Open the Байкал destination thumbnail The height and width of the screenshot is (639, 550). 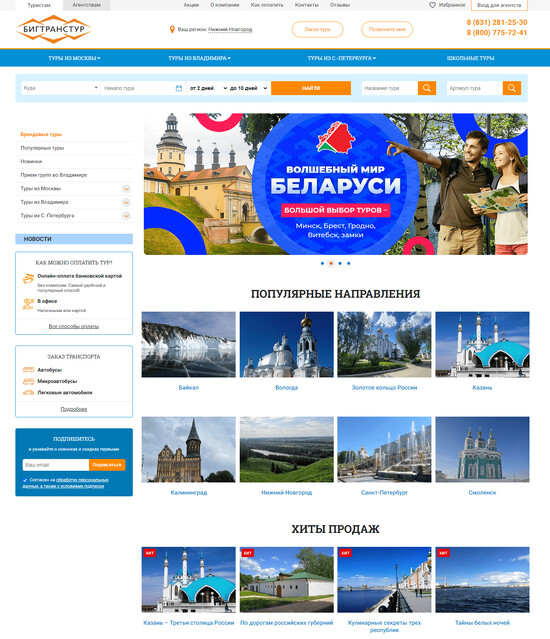189,344
